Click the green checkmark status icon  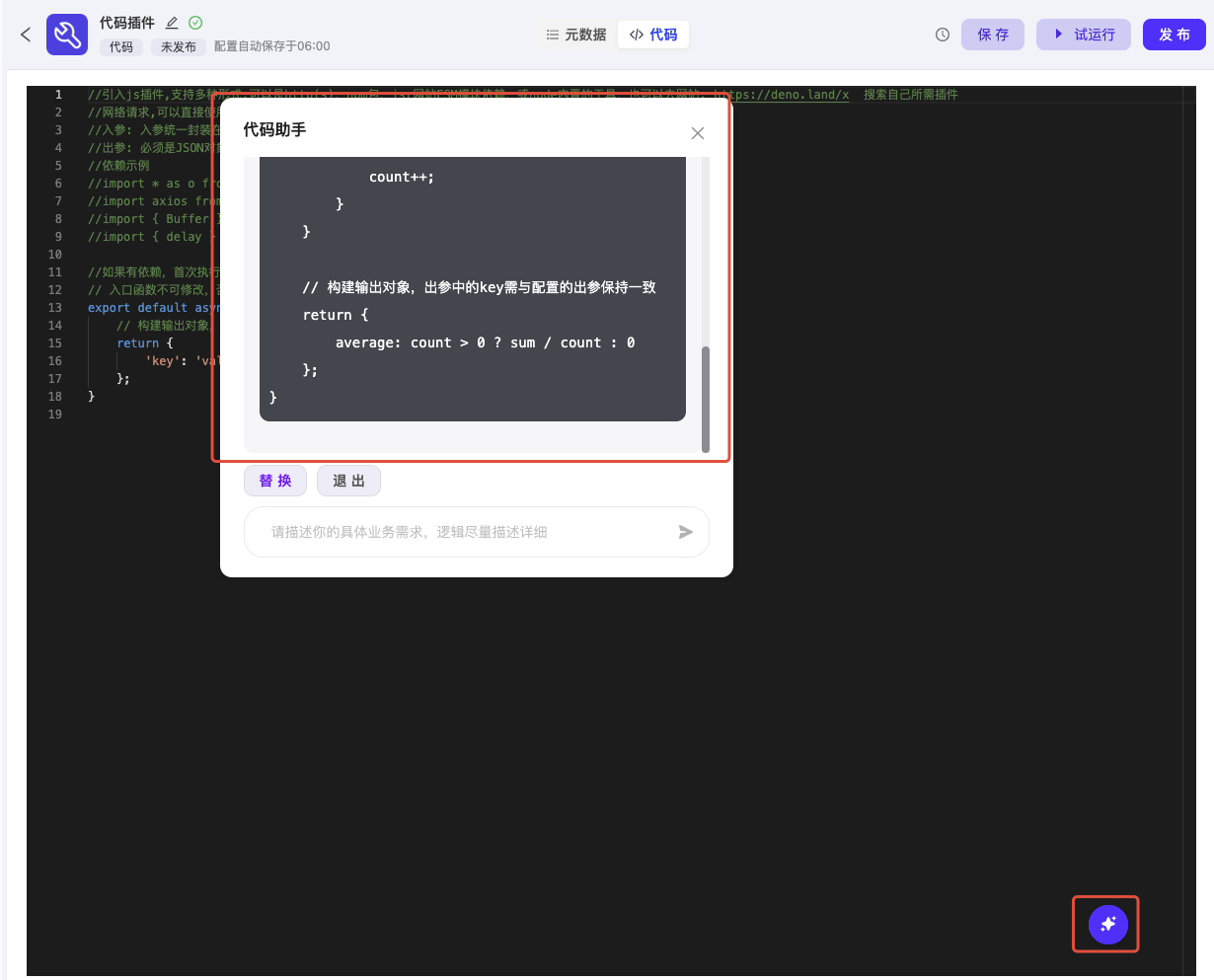click(x=195, y=23)
